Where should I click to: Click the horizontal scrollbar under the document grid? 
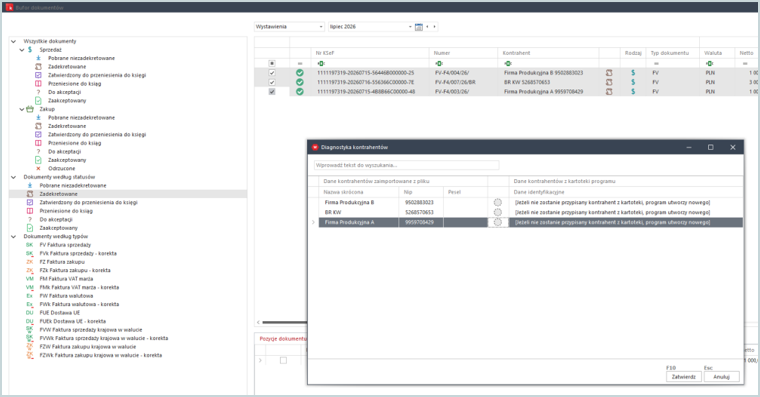point(284,322)
